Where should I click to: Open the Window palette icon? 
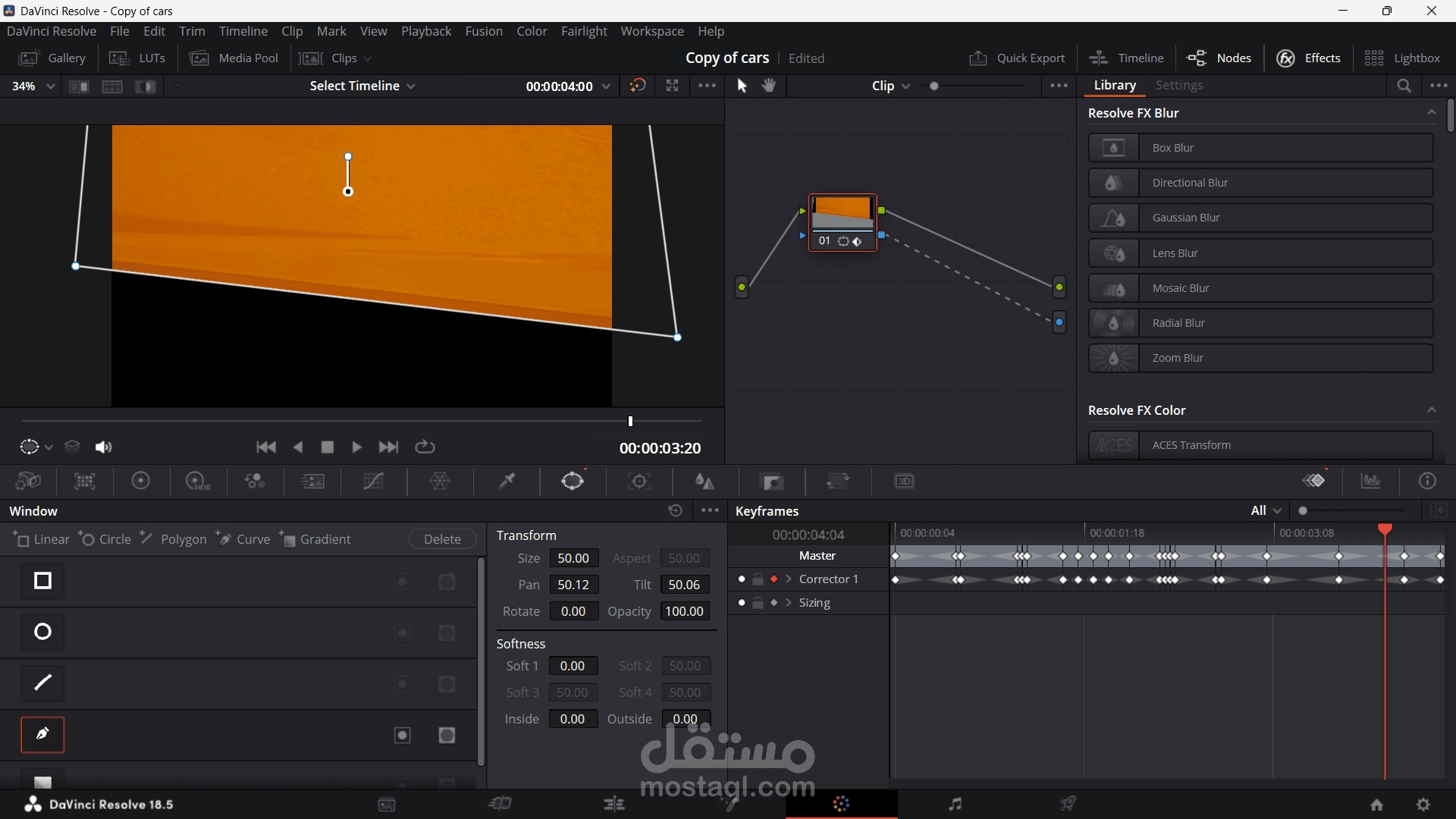pos(573,481)
